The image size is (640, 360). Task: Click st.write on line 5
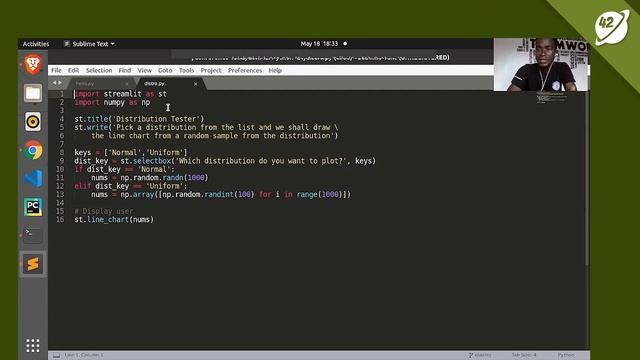[91, 127]
